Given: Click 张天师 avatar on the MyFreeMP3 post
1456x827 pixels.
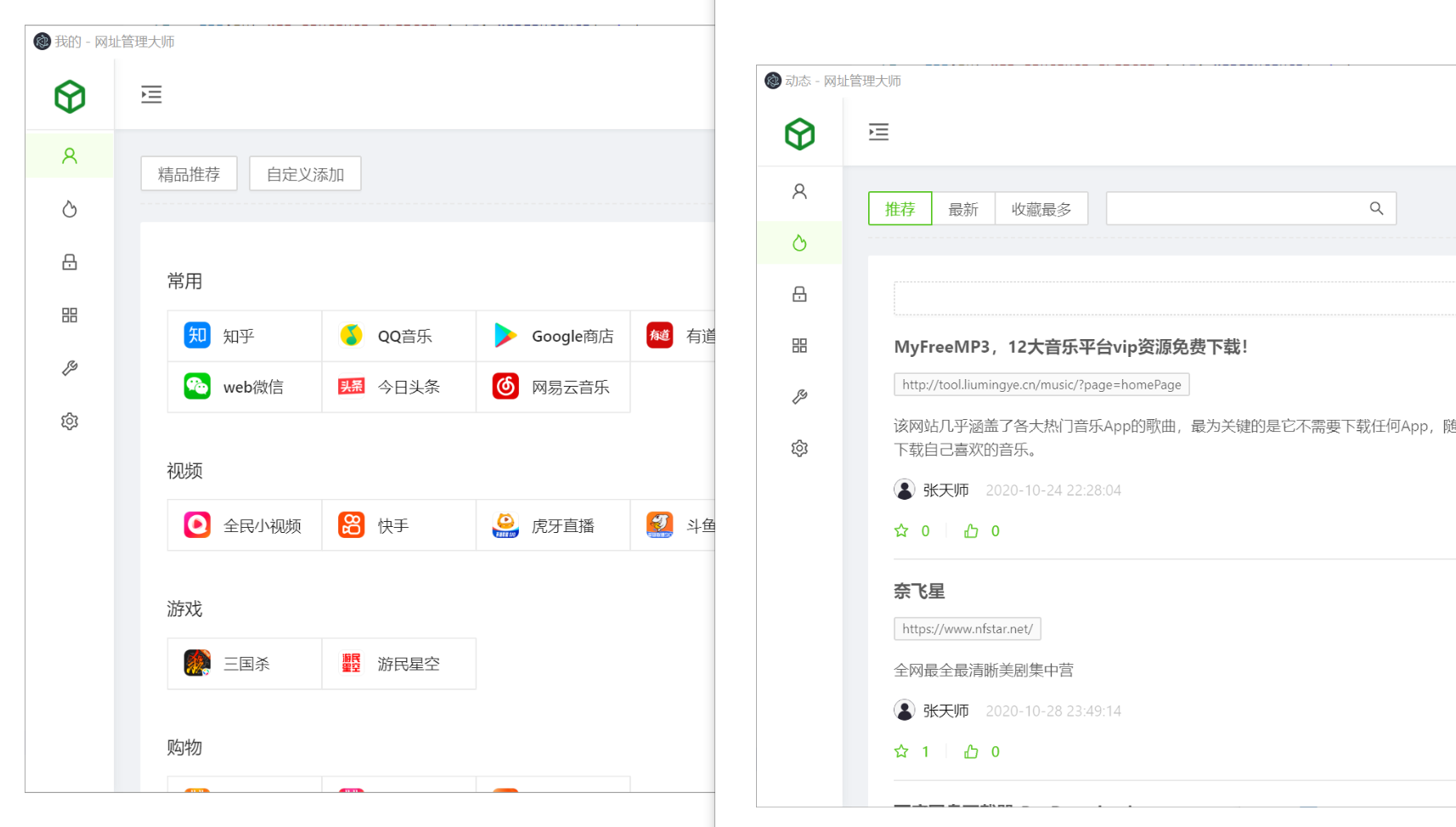Looking at the screenshot, I should click(x=905, y=490).
